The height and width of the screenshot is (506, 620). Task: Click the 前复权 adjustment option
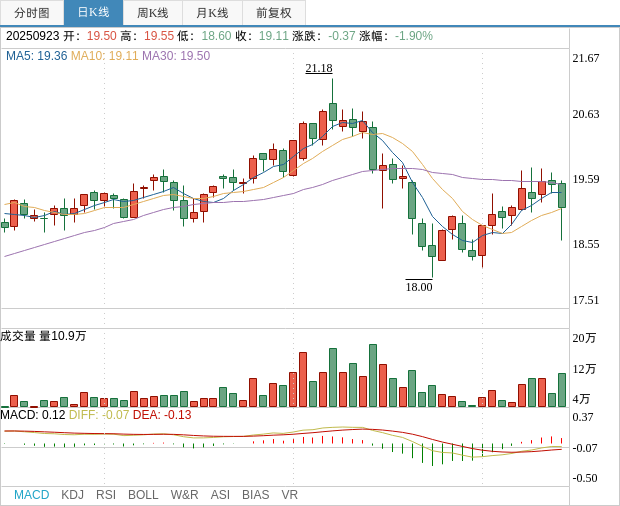coord(273,13)
